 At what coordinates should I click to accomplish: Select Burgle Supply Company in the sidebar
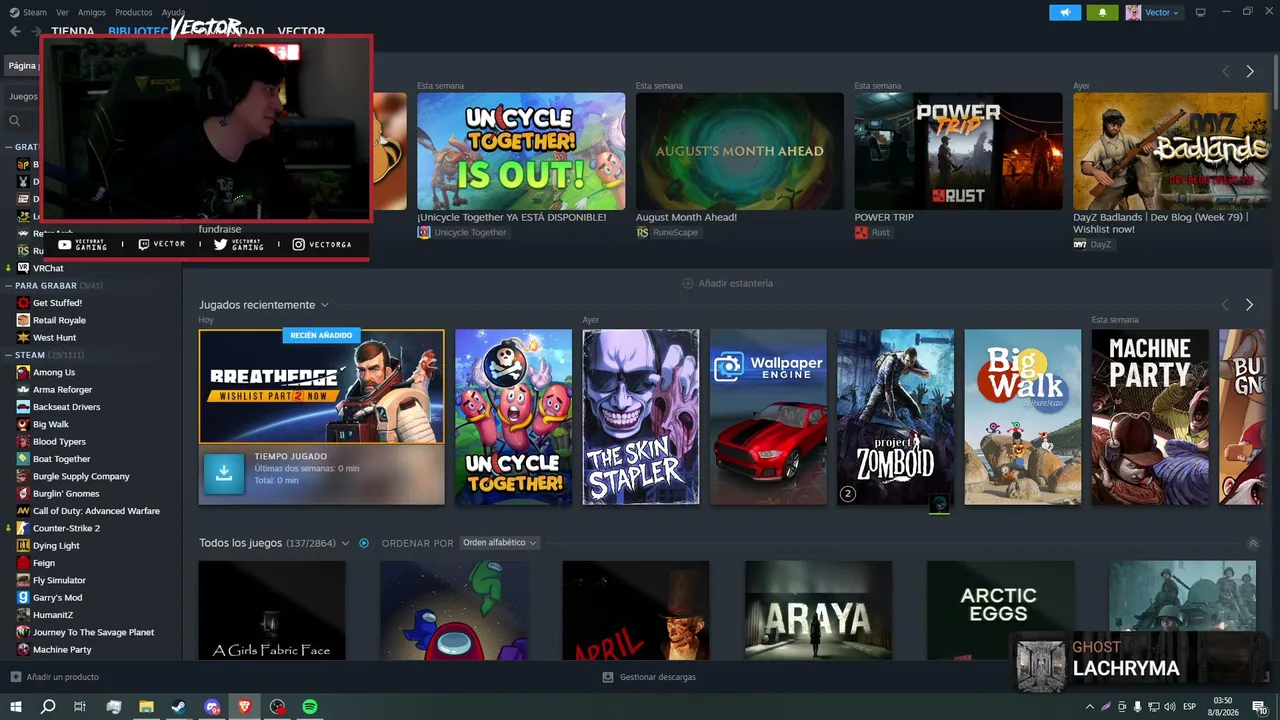coord(81,476)
